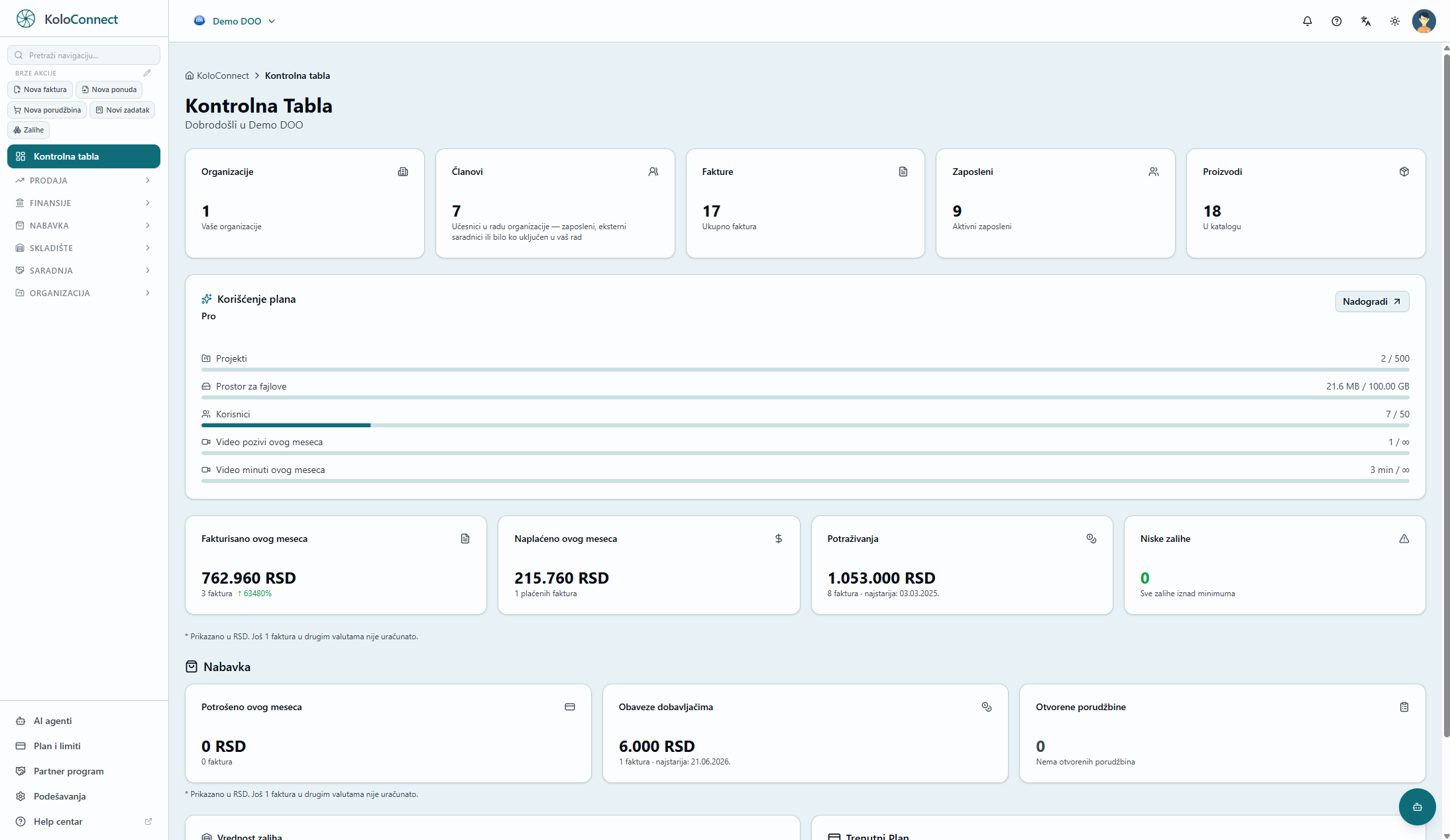Open the Demo DOO organization dropdown
The height and width of the screenshot is (840, 1450).
(x=235, y=21)
